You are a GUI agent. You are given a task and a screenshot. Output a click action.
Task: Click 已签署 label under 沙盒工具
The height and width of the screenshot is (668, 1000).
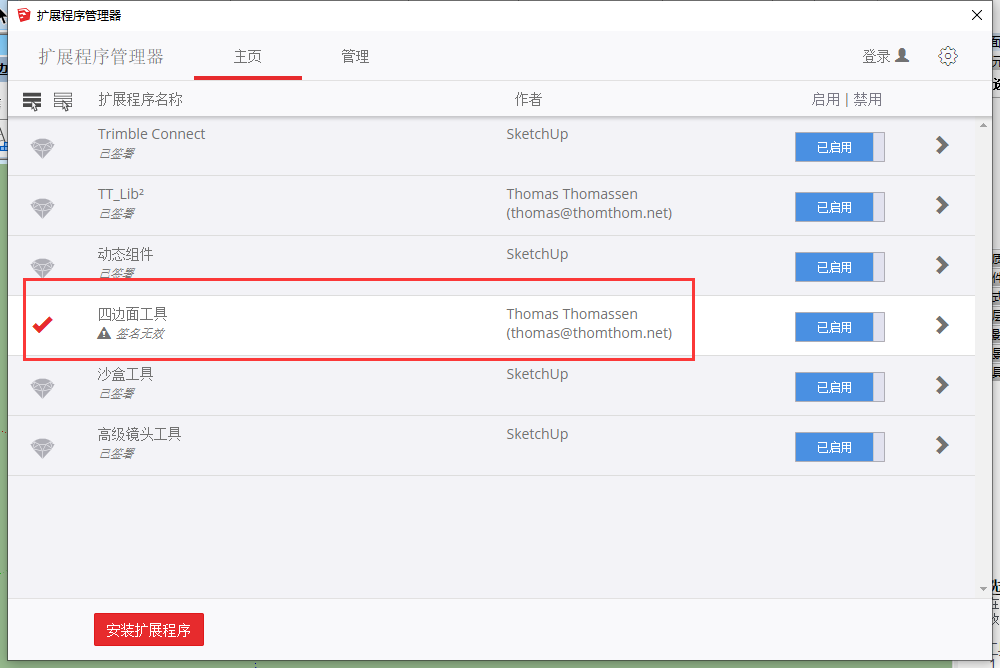click(x=116, y=393)
